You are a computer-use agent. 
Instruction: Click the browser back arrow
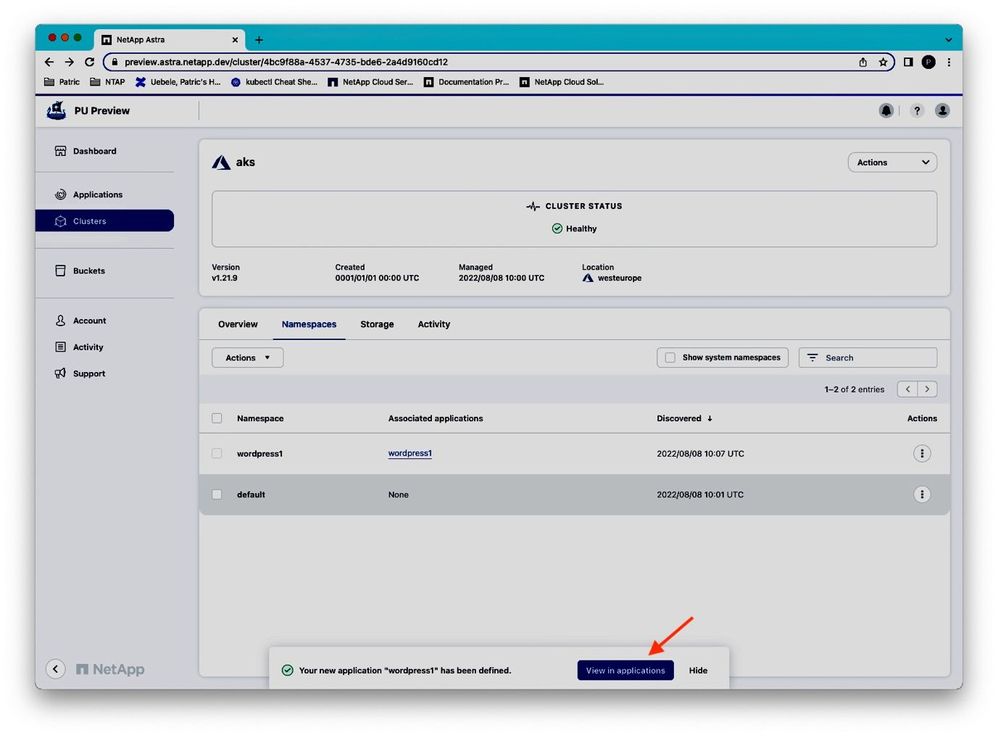click(x=50, y=62)
